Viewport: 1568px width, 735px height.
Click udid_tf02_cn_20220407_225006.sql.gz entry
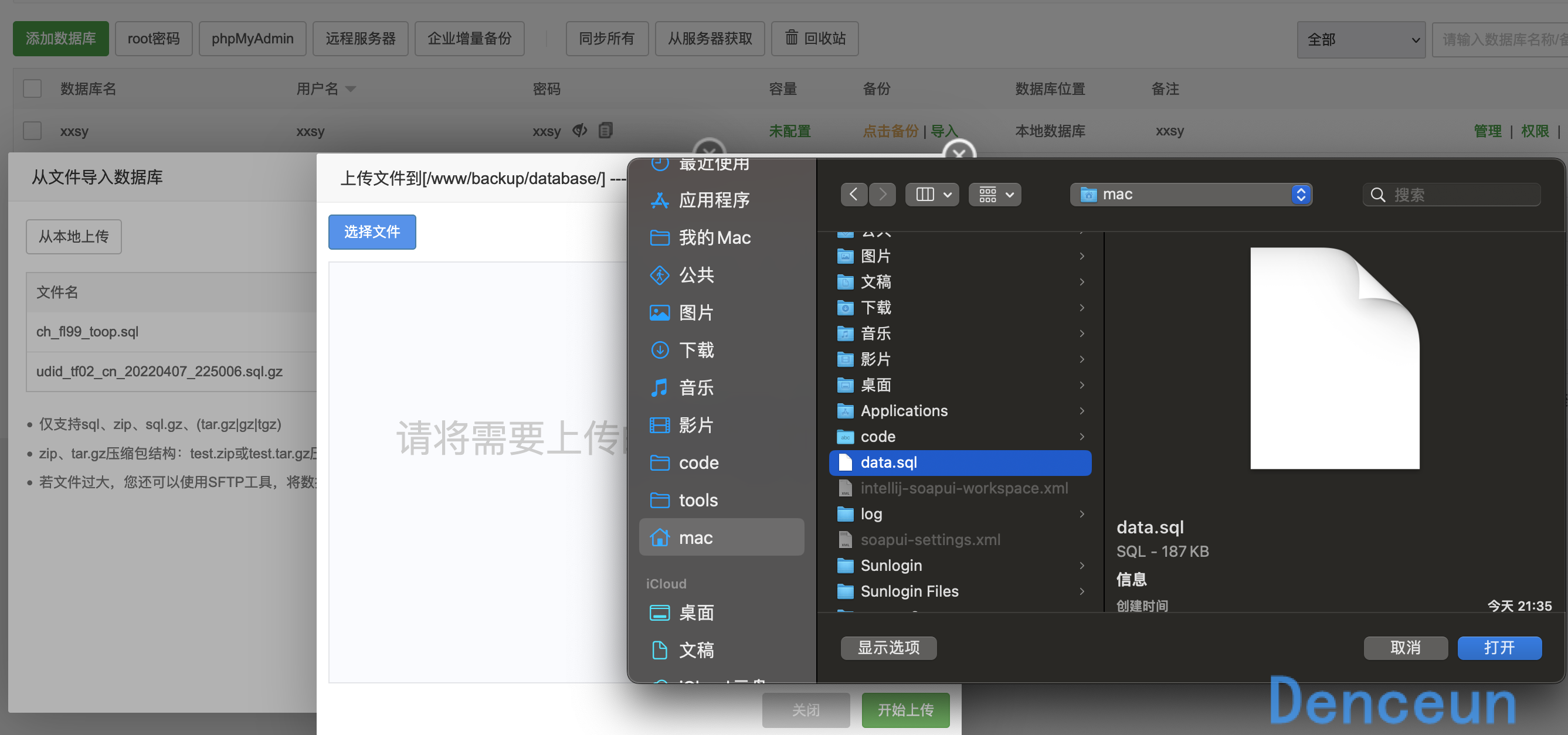coord(159,371)
